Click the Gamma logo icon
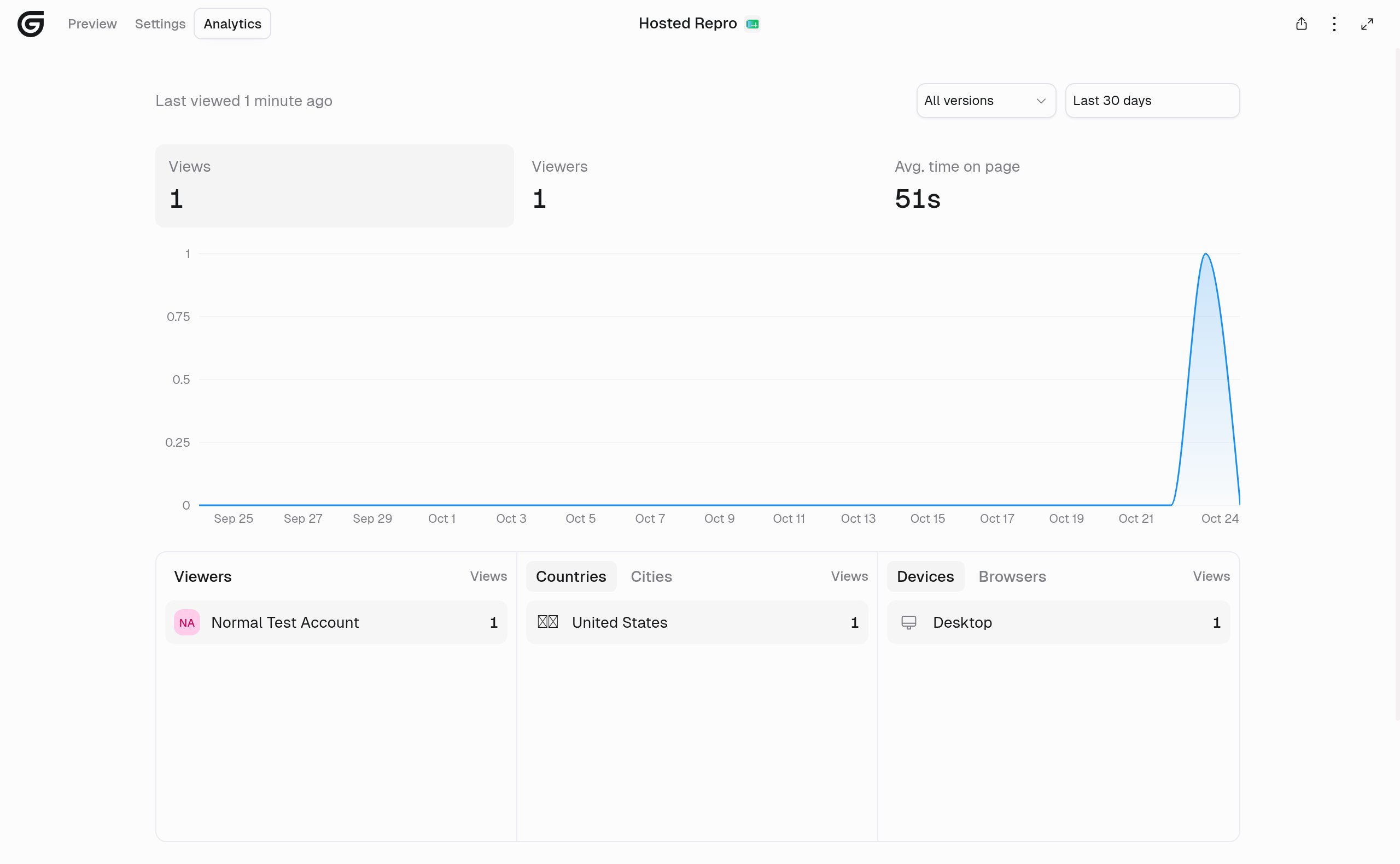Image resolution: width=1400 pixels, height=864 pixels. click(x=31, y=24)
